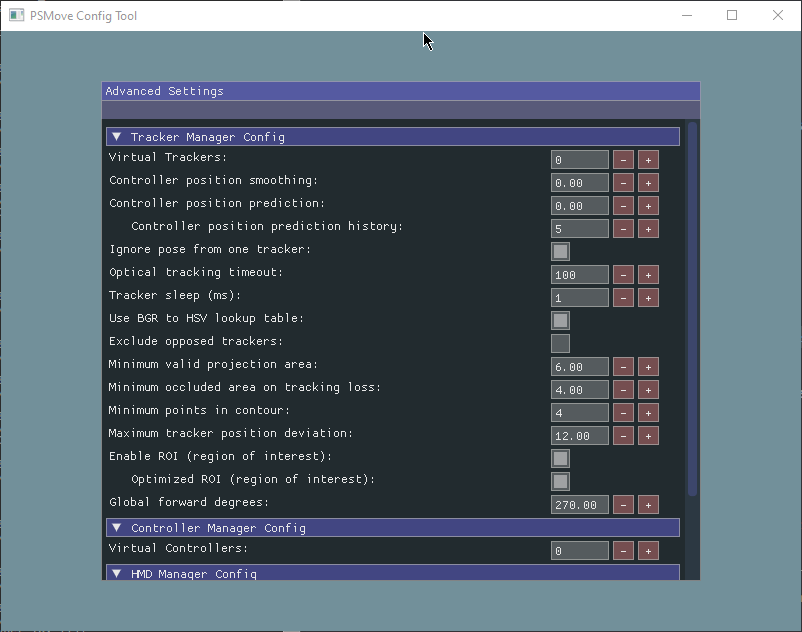Viewport: 802px width, 632px height.
Task: Increase Tracker sleep (ms) value
Action: pos(648,298)
